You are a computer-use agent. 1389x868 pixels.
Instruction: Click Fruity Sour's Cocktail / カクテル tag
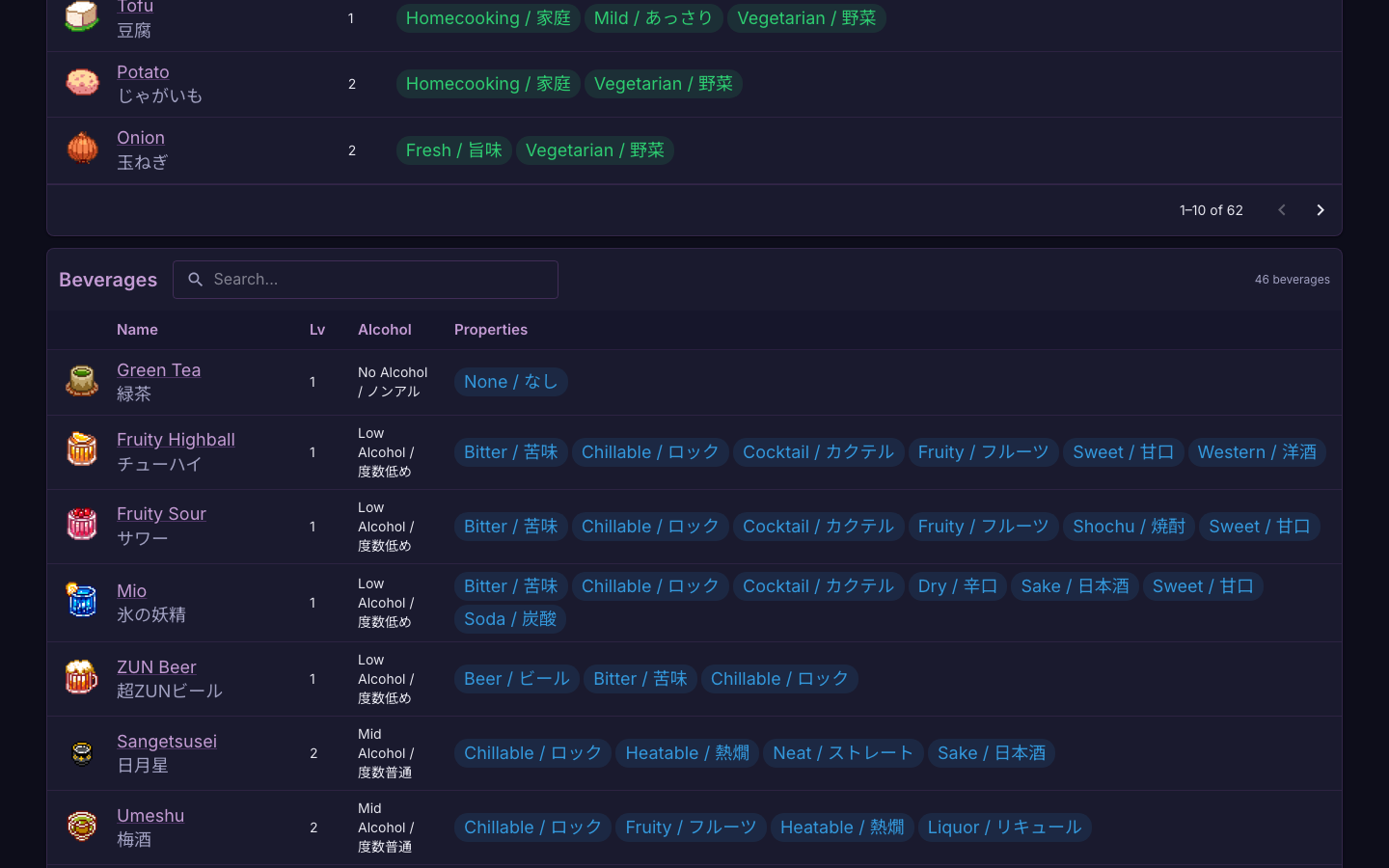[818, 527]
